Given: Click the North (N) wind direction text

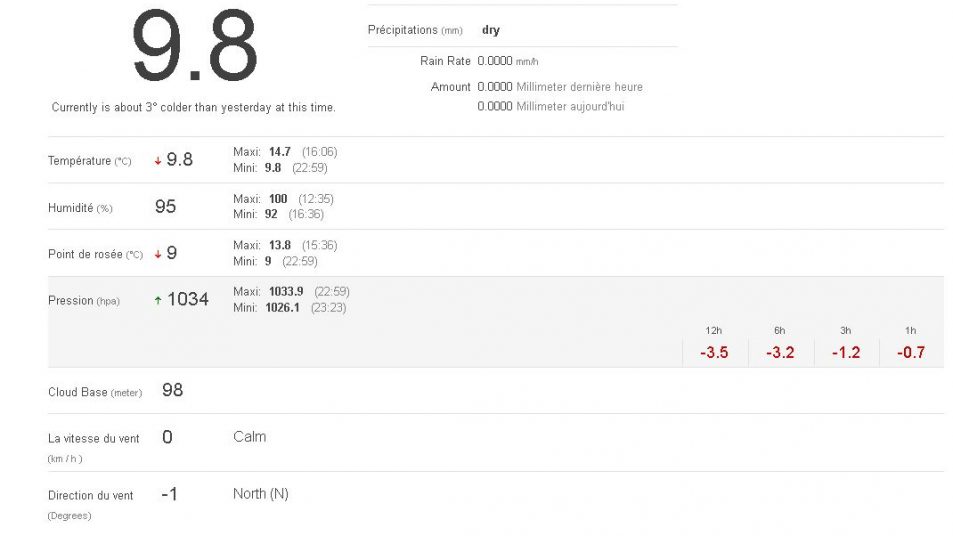Looking at the screenshot, I should [x=260, y=494].
